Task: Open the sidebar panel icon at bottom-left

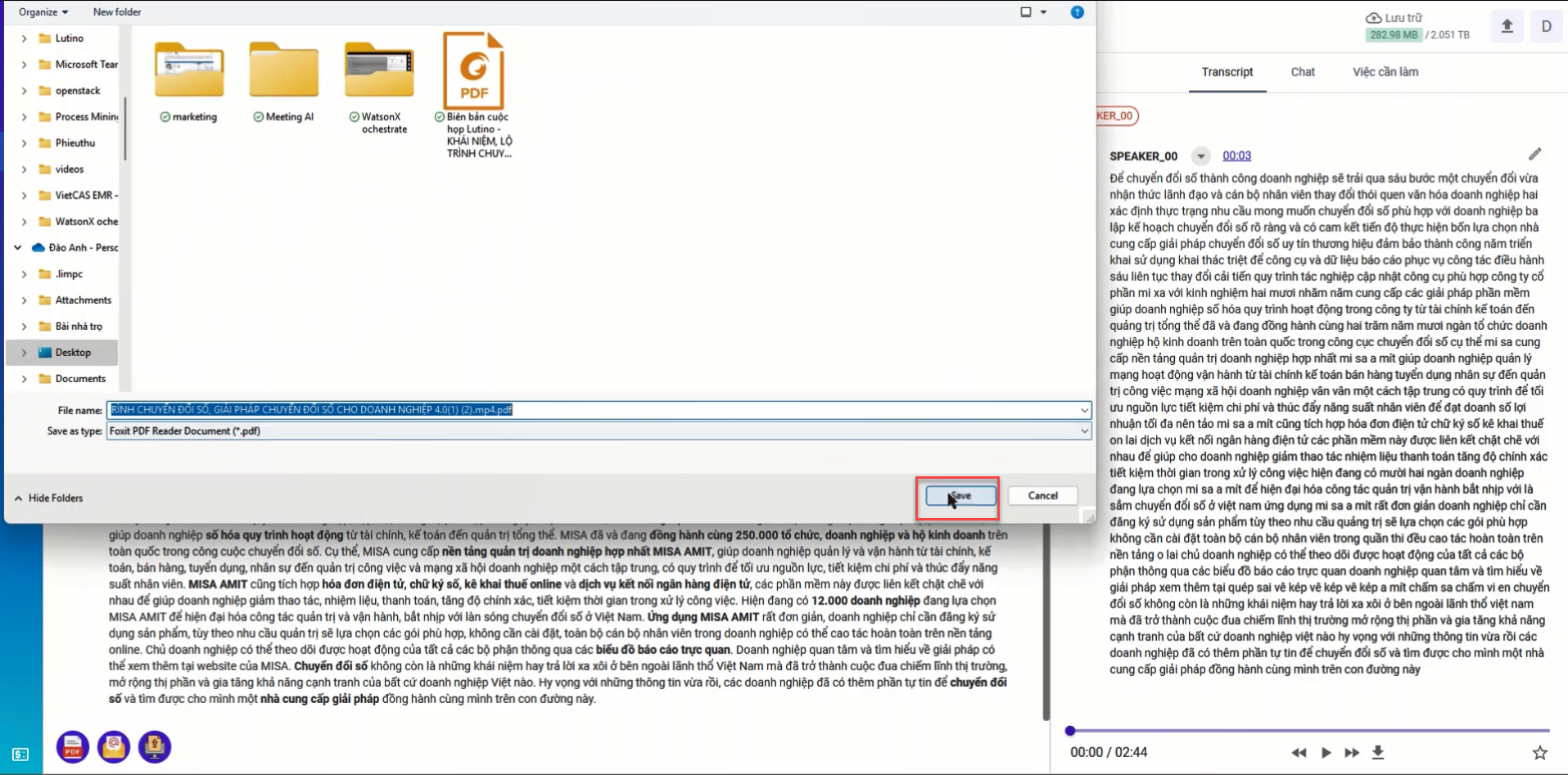Action: tap(20, 754)
